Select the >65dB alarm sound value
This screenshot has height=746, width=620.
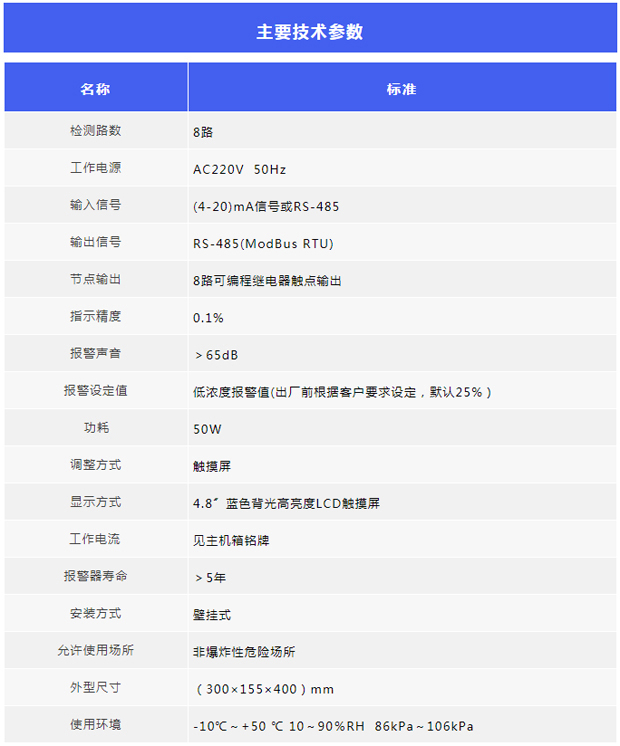pyautogui.click(x=216, y=355)
